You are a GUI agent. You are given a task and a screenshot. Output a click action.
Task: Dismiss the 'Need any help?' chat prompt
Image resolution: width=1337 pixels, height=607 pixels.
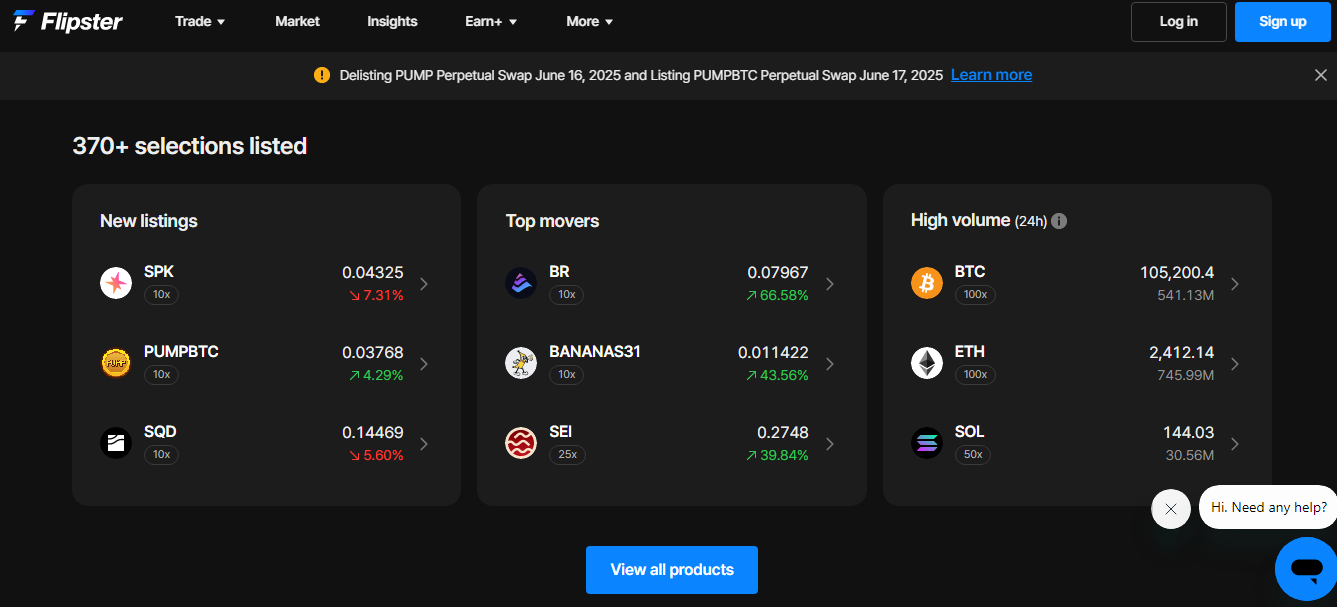[1171, 509]
